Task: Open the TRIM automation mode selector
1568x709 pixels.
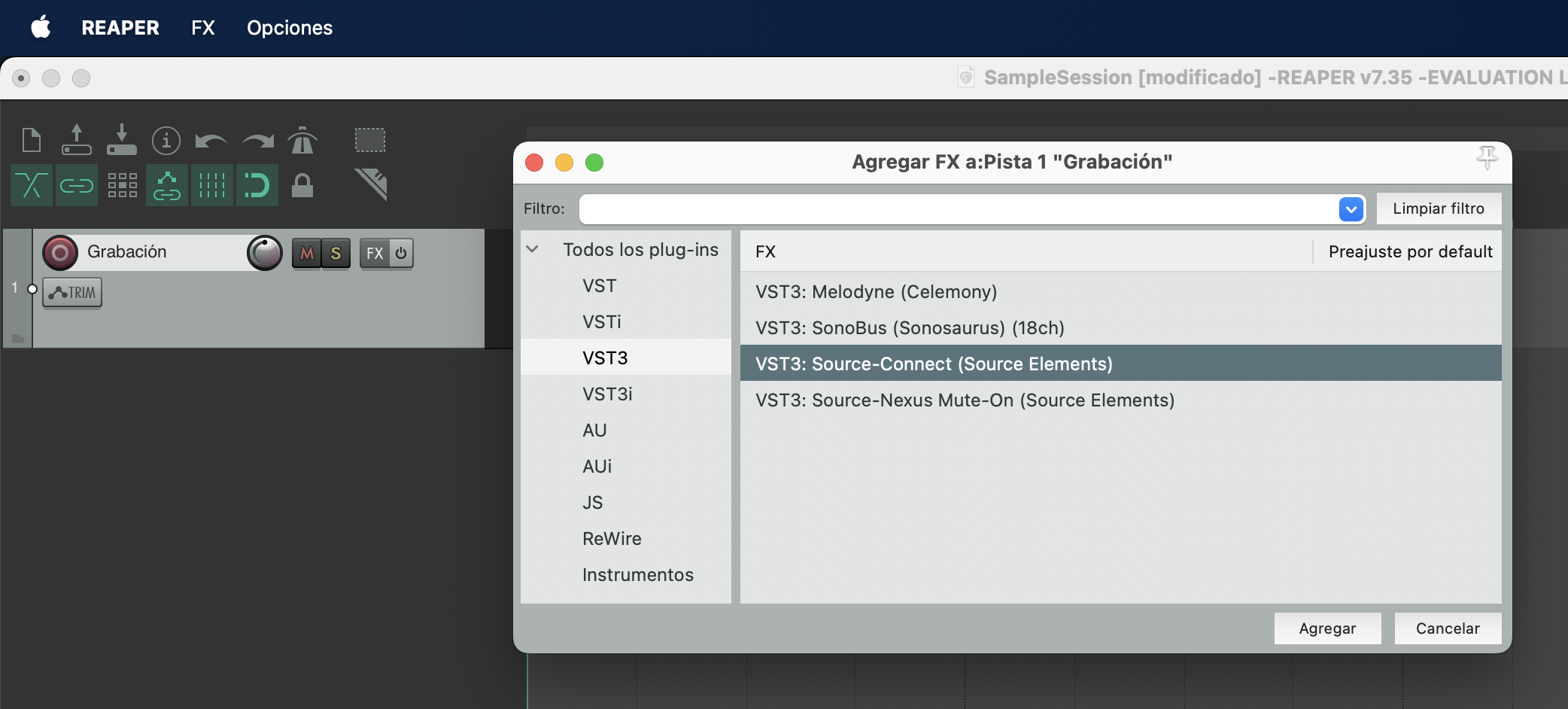Action: pyautogui.click(x=72, y=293)
